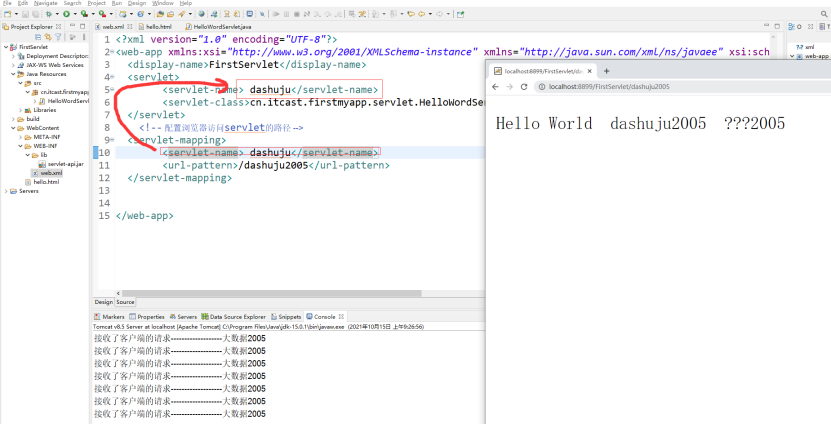Open the Window menu
Screen dimensions: 831x424
(163, 3)
